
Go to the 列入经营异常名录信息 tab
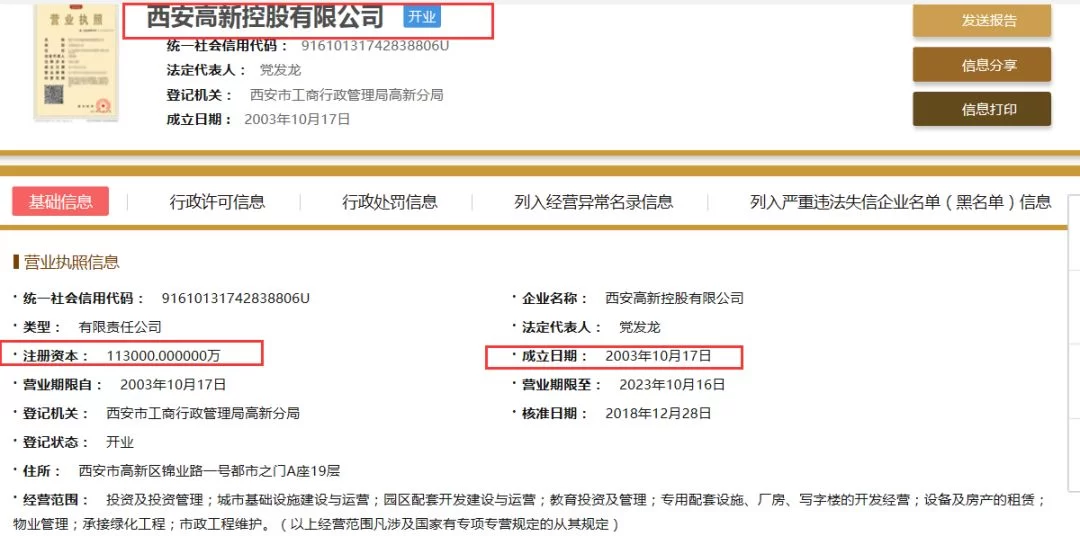[x=593, y=202]
